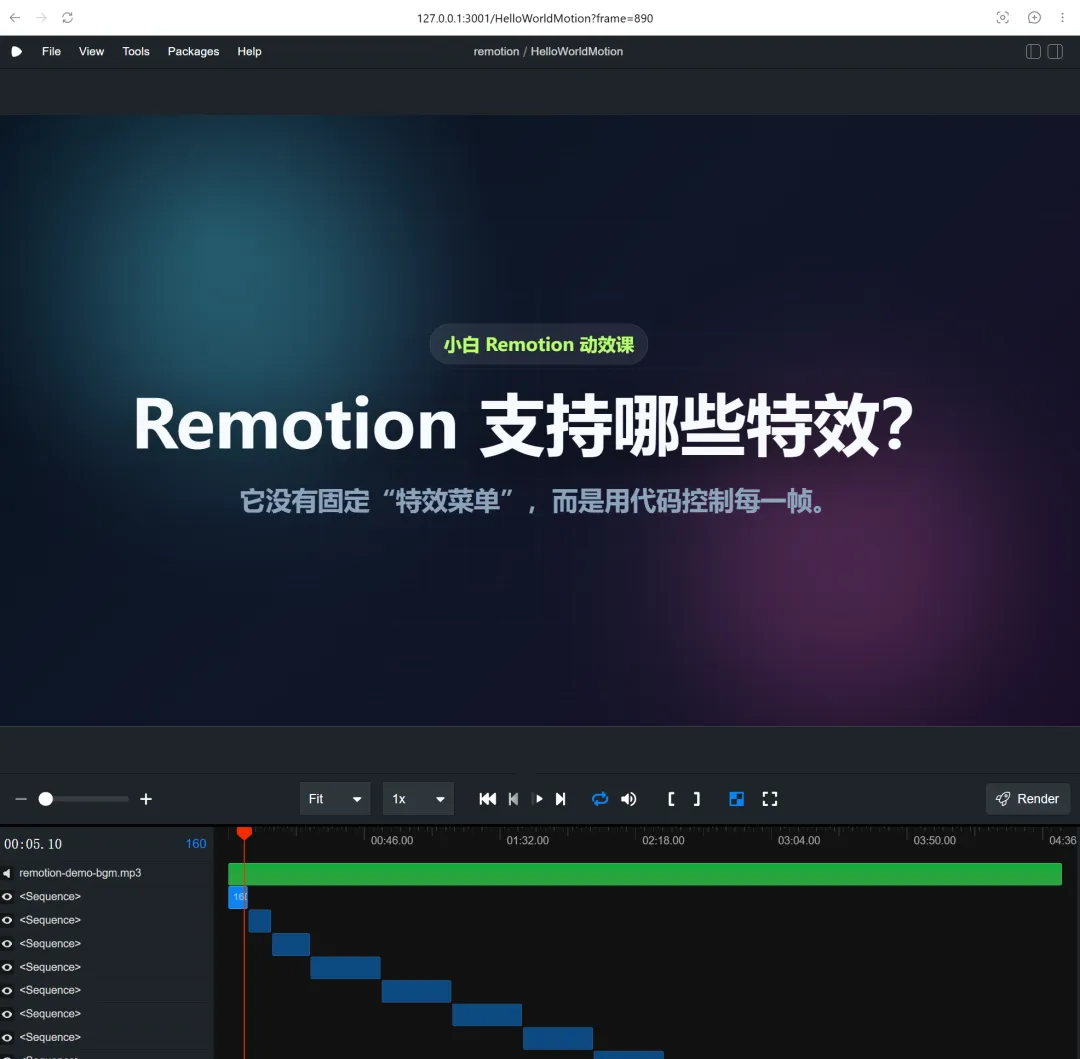Select the fourth sequence clip block
Viewport: 1080px width, 1059px height.
345,968
